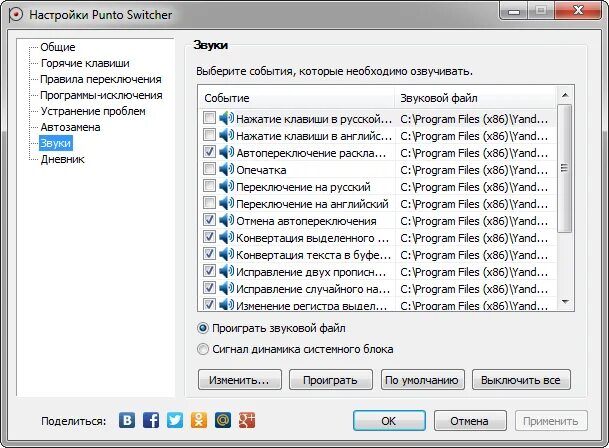Viewport: 609px width, 448px height.
Task: Enable sound for Нажатие клавиши в русской
Action: (209, 118)
